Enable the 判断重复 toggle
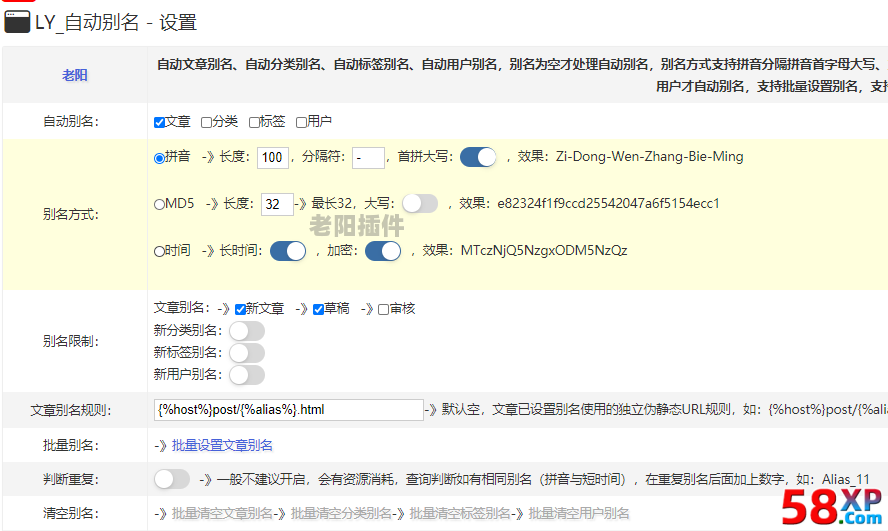888x531 pixels. click(172, 479)
